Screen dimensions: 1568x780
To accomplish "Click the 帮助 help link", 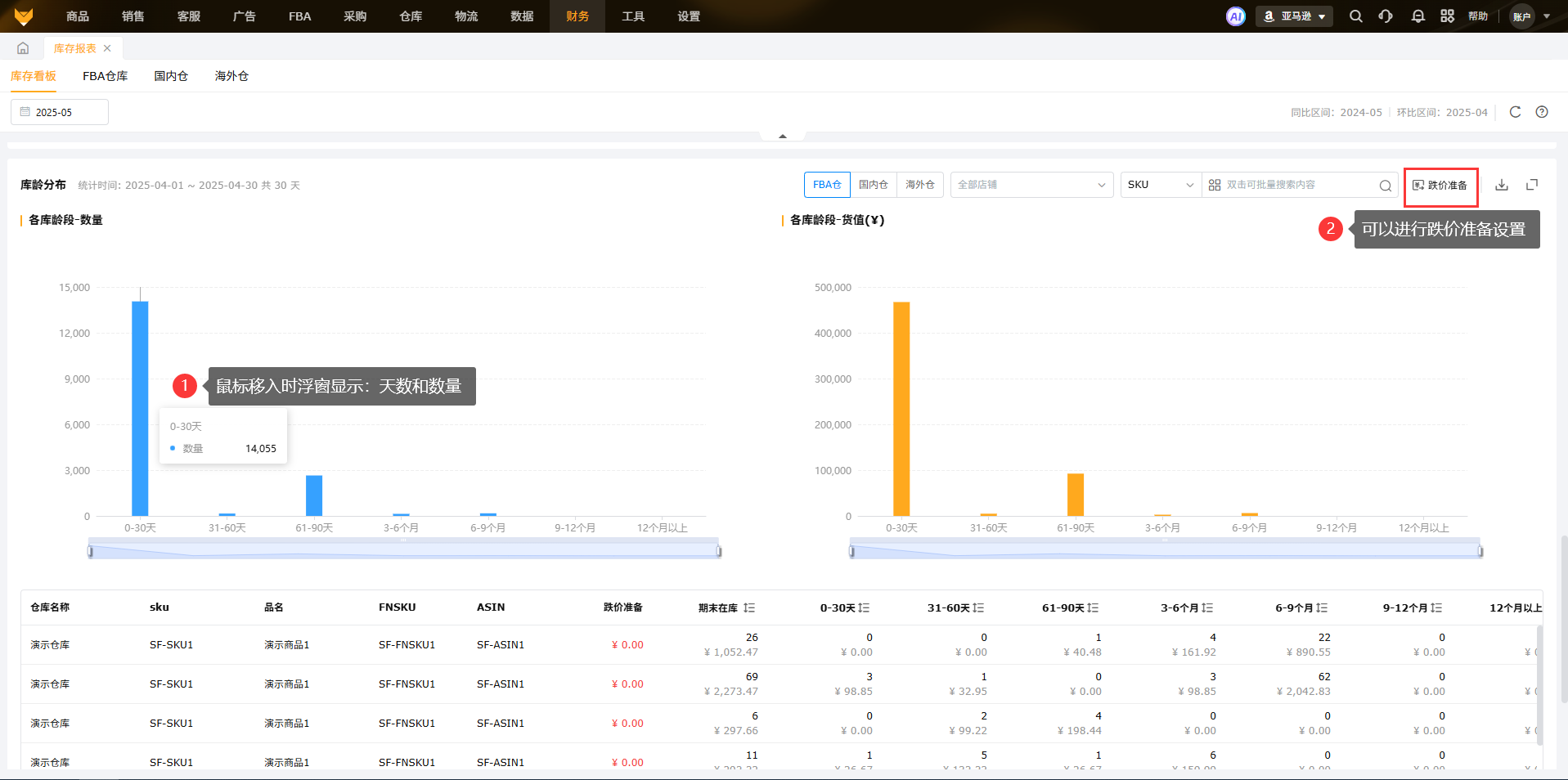I will coord(1477,16).
